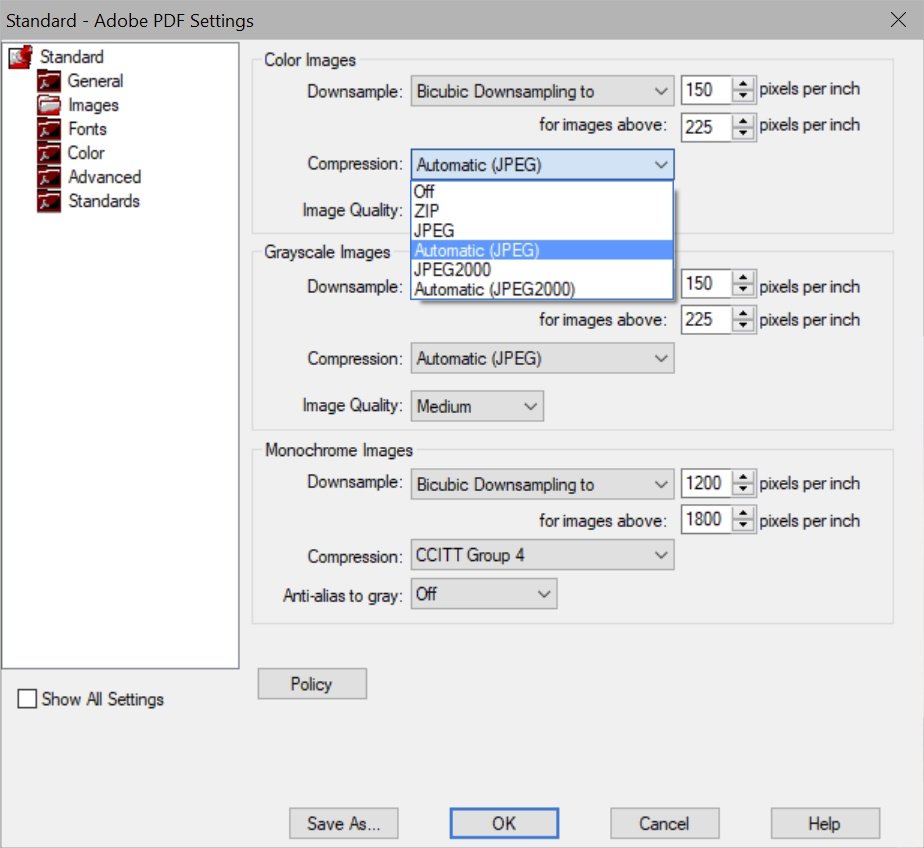Viewport: 924px width, 848px height.
Task: Click Color Images 225 ppi threshold field
Action: [x=706, y=127]
